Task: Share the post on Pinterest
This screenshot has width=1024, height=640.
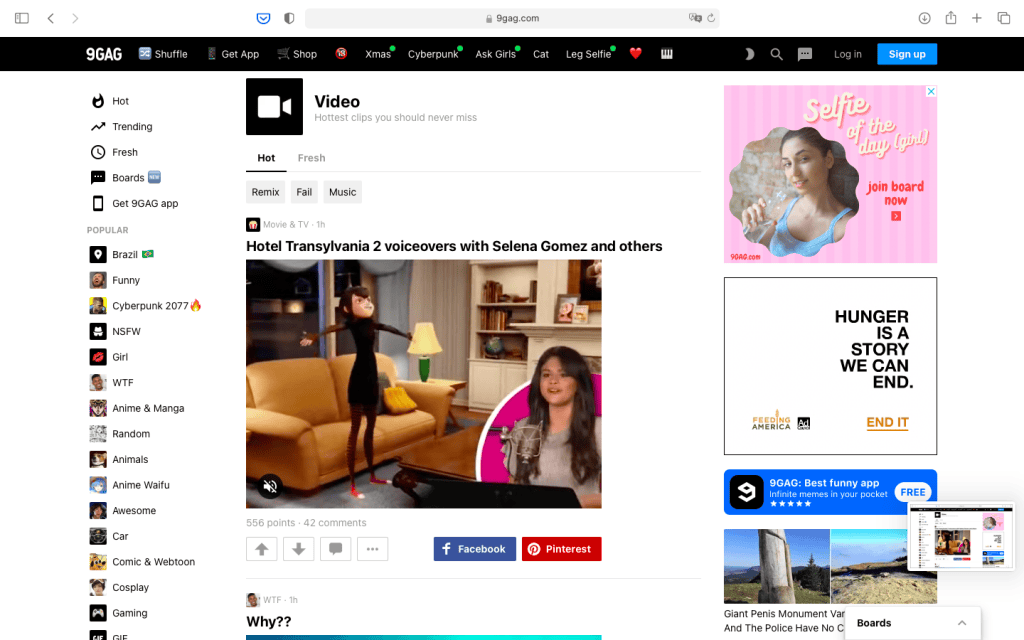Action: click(562, 549)
